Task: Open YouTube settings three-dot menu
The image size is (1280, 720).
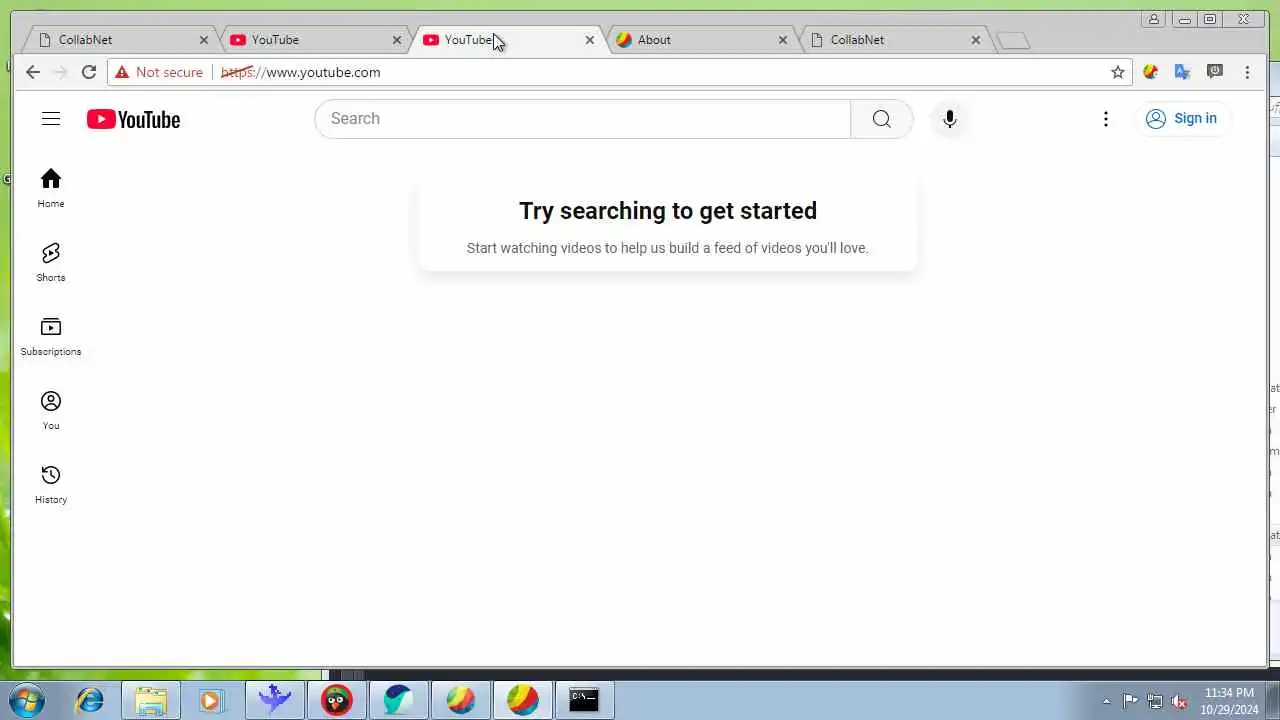Action: click(1105, 119)
